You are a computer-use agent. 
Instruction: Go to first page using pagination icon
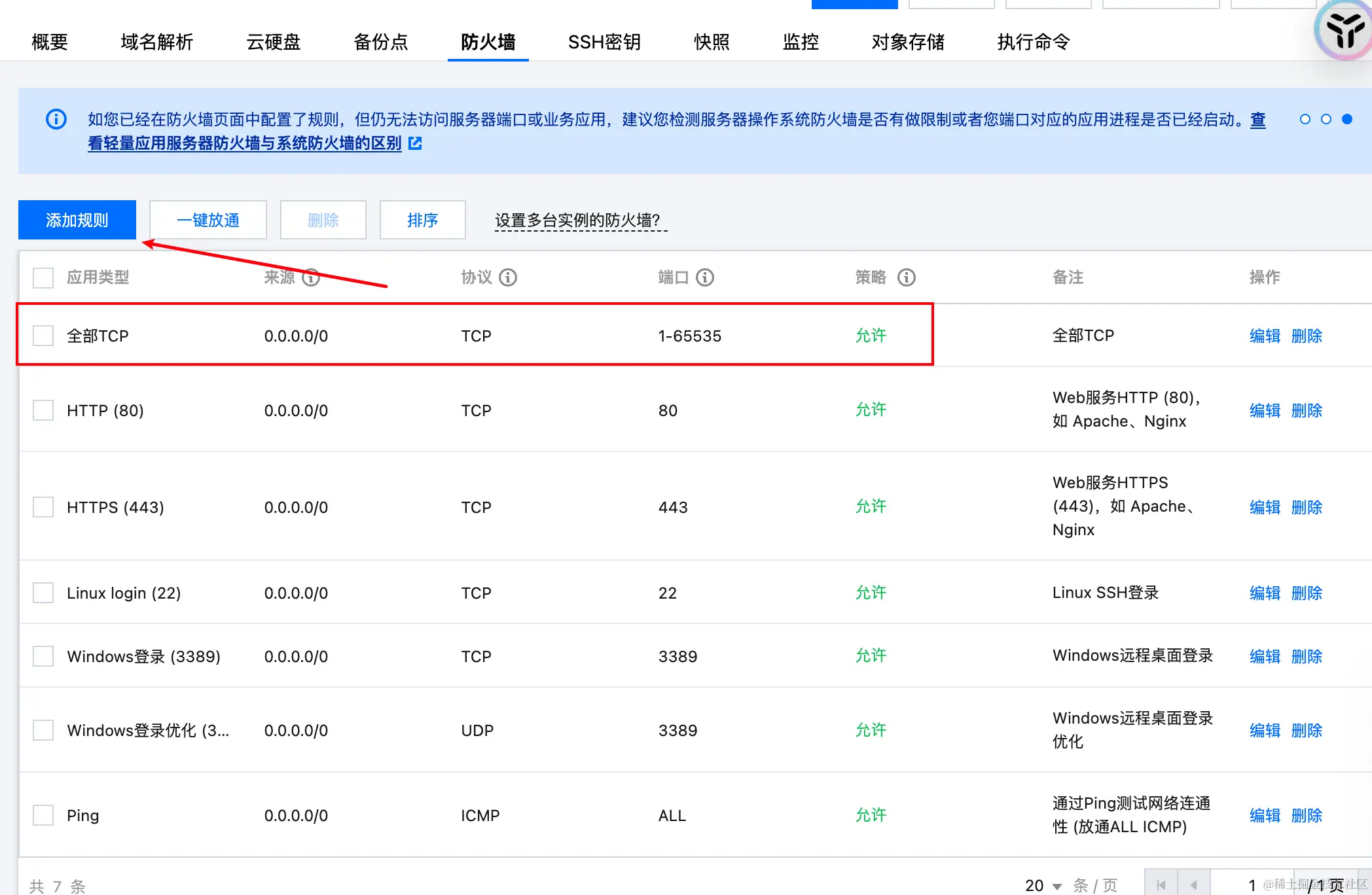1161,885
